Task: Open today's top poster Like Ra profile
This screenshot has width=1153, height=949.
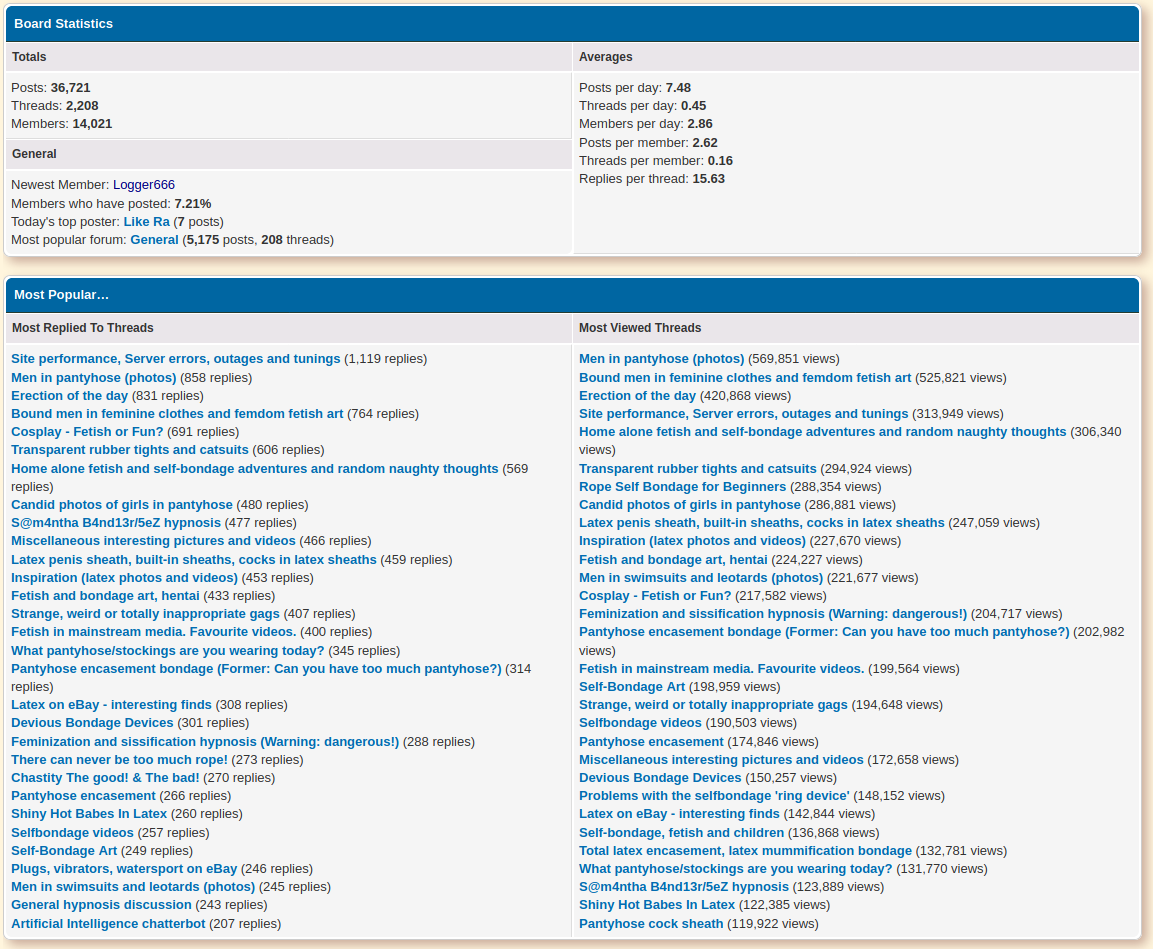Action: [146, 222]
